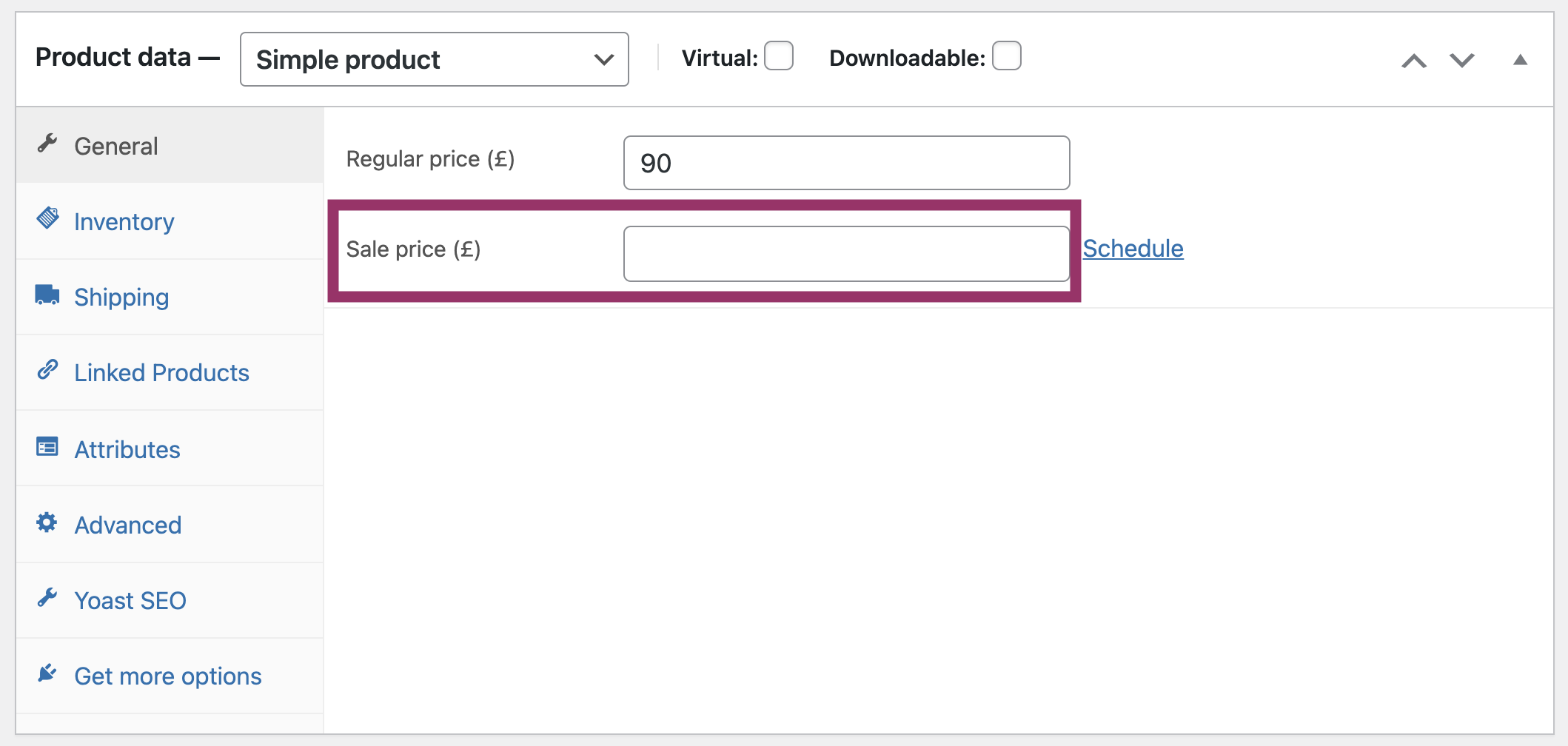Collapse the Product data panel

(1520, 60)
